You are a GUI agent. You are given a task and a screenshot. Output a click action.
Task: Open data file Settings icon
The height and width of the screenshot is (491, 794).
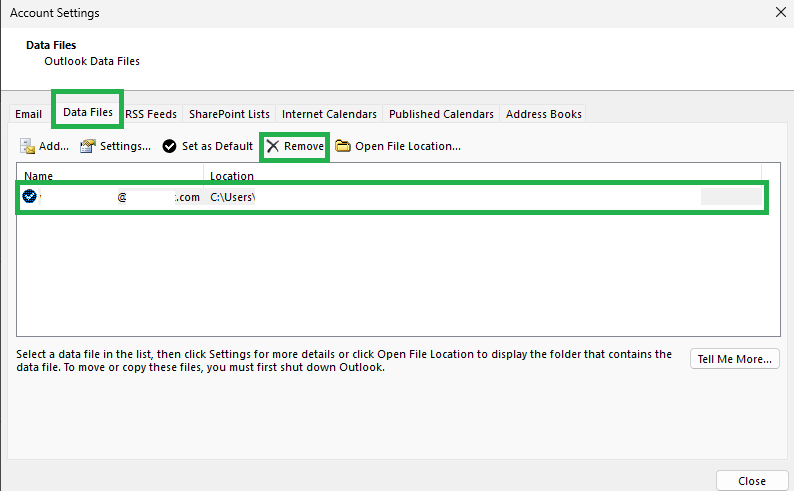click(x=88, y=146)
